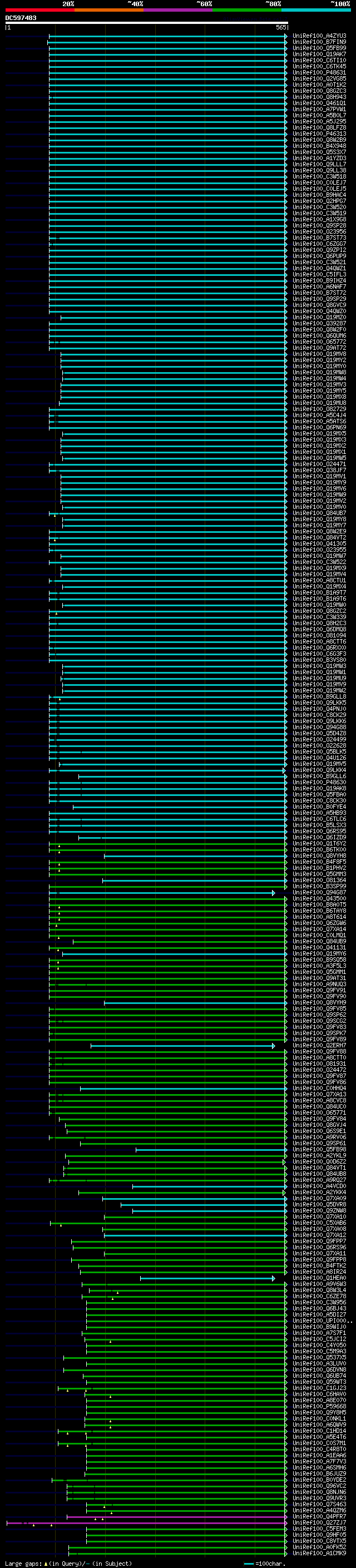Select the query name DC597483

click(21, 18)
